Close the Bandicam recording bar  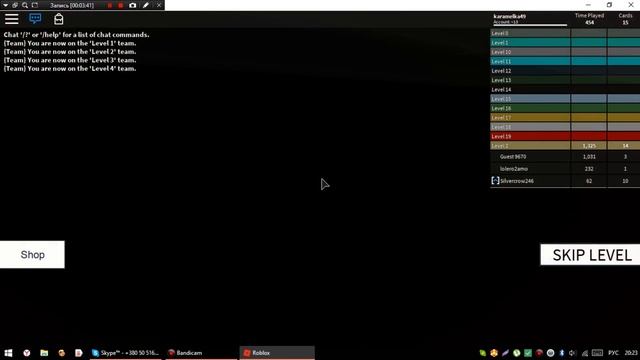[159, 5]
